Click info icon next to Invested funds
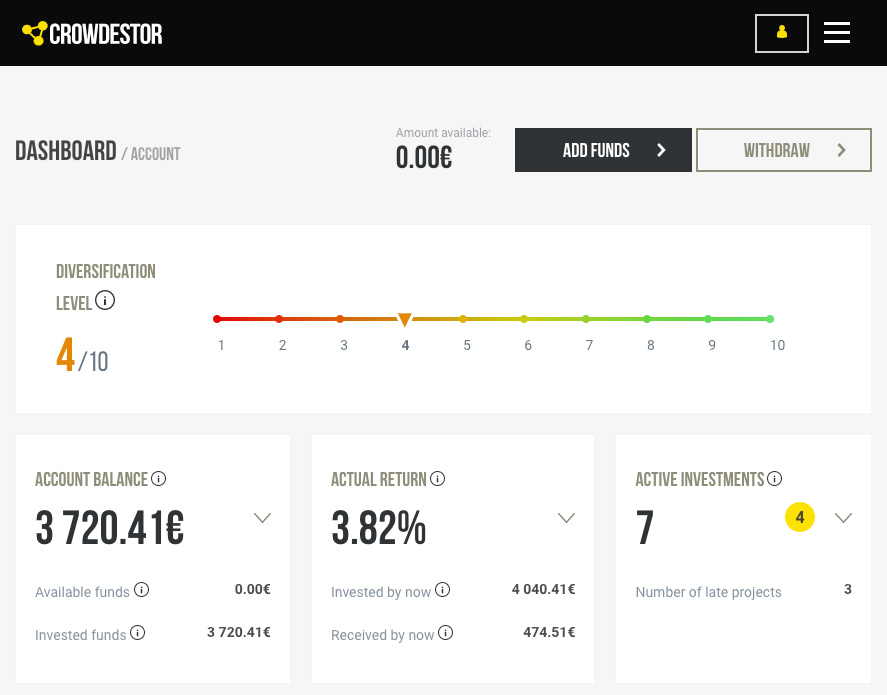Viewport: 887px width, 695px height. tap(138, 633)
